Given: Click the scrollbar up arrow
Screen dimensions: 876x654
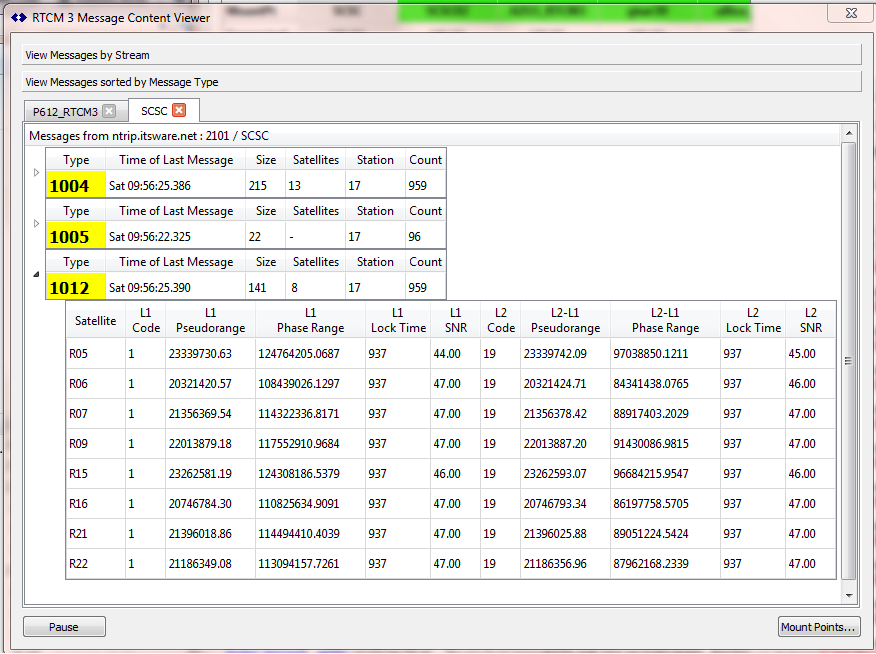Looking at the screenshot, I should pyautogui.click(x=849, y=133).
